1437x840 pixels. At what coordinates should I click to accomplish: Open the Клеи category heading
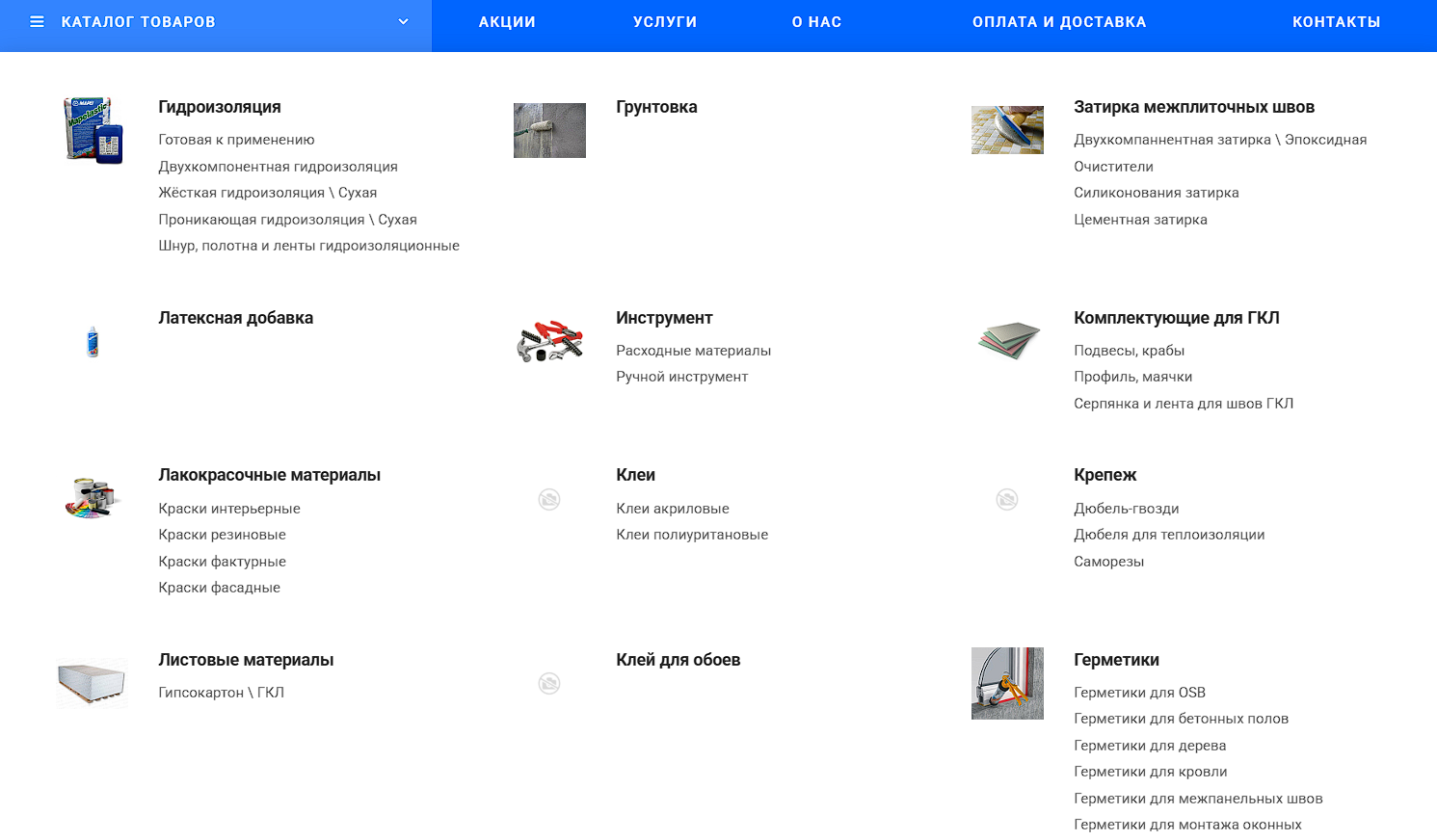point(636,475)
